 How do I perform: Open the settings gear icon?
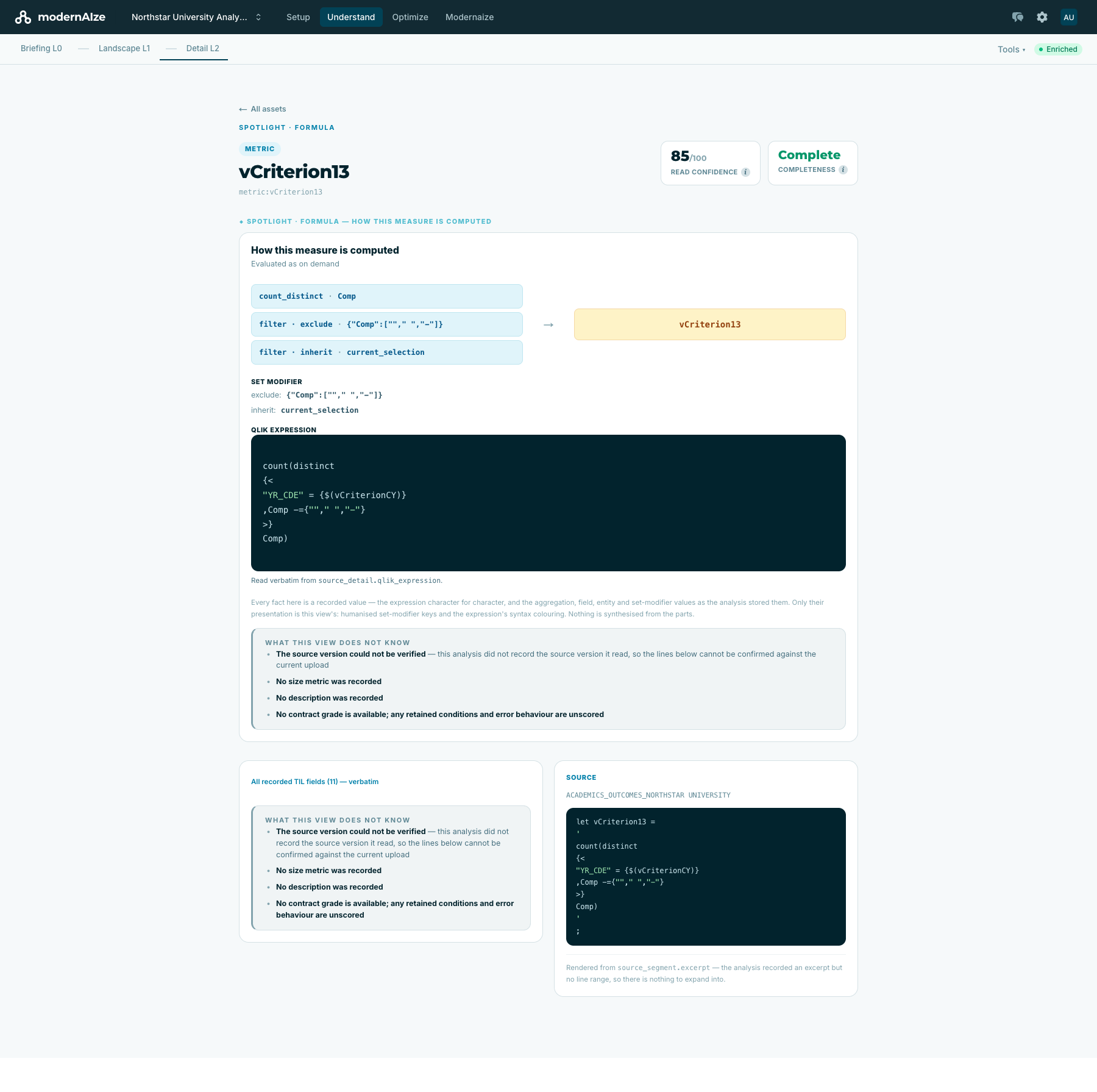coord(1042,17)
